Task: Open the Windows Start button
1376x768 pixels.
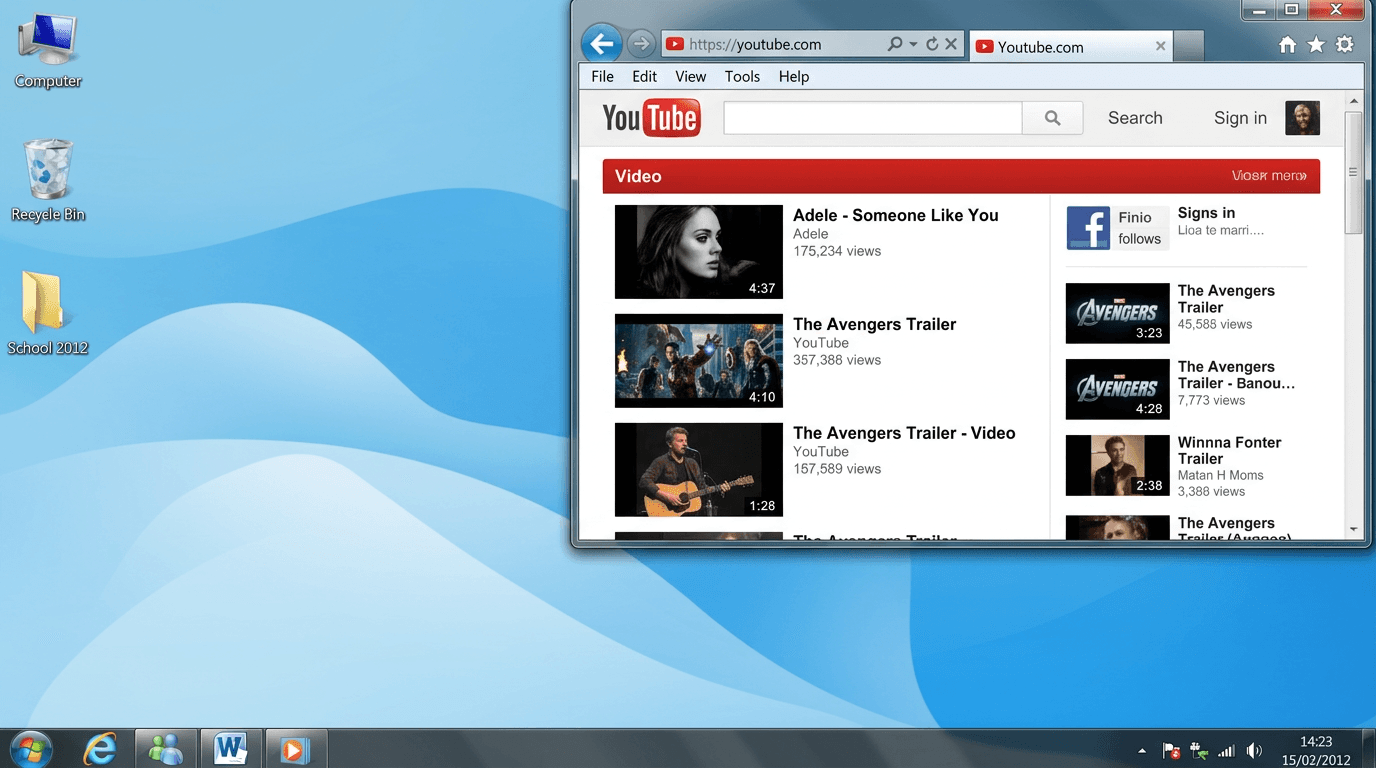Action: pyautogui.click(x=30, y=748)
